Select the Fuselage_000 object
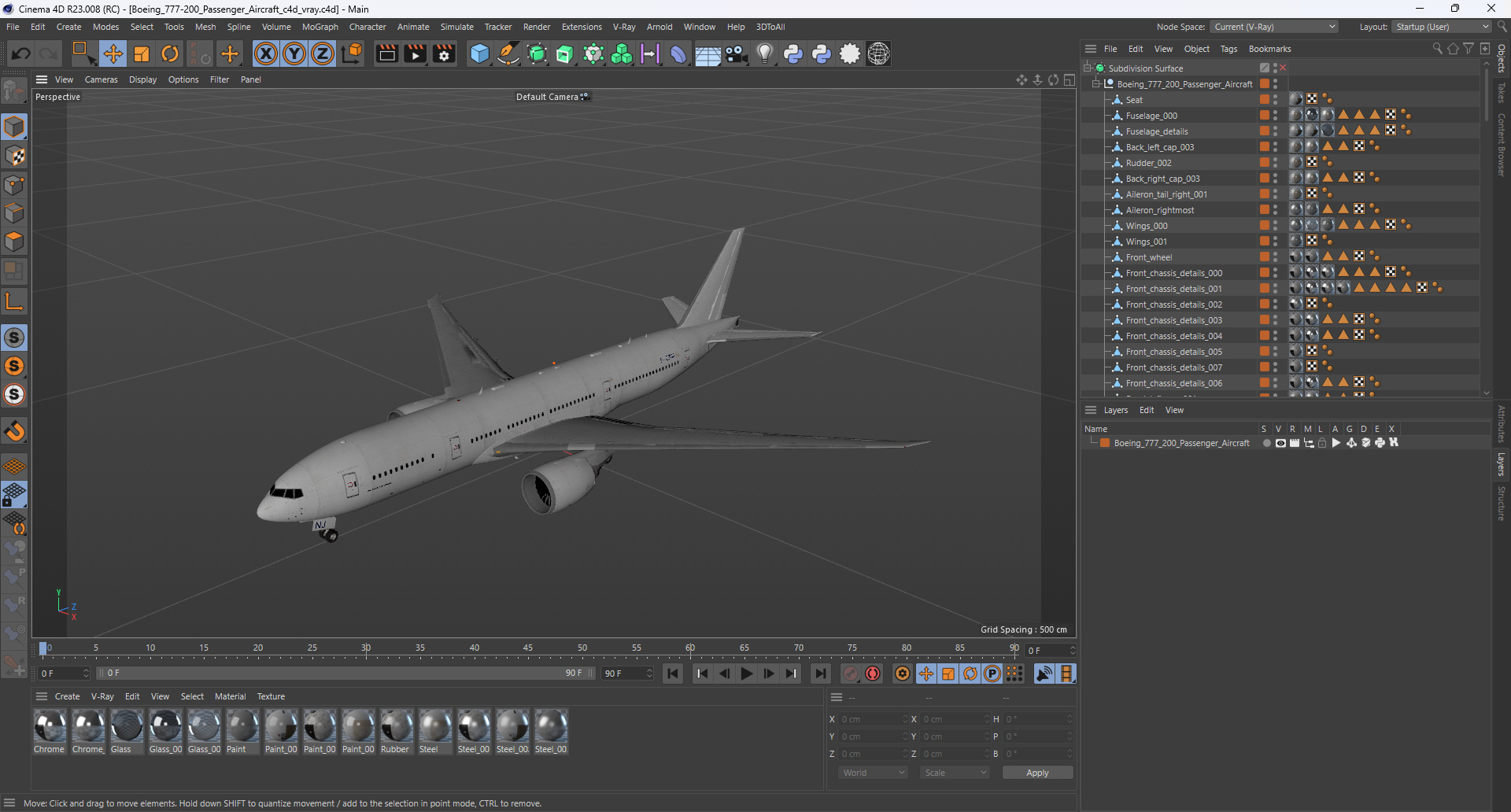The height and width of the screenshot is (812, 1511). (1151, 116)
